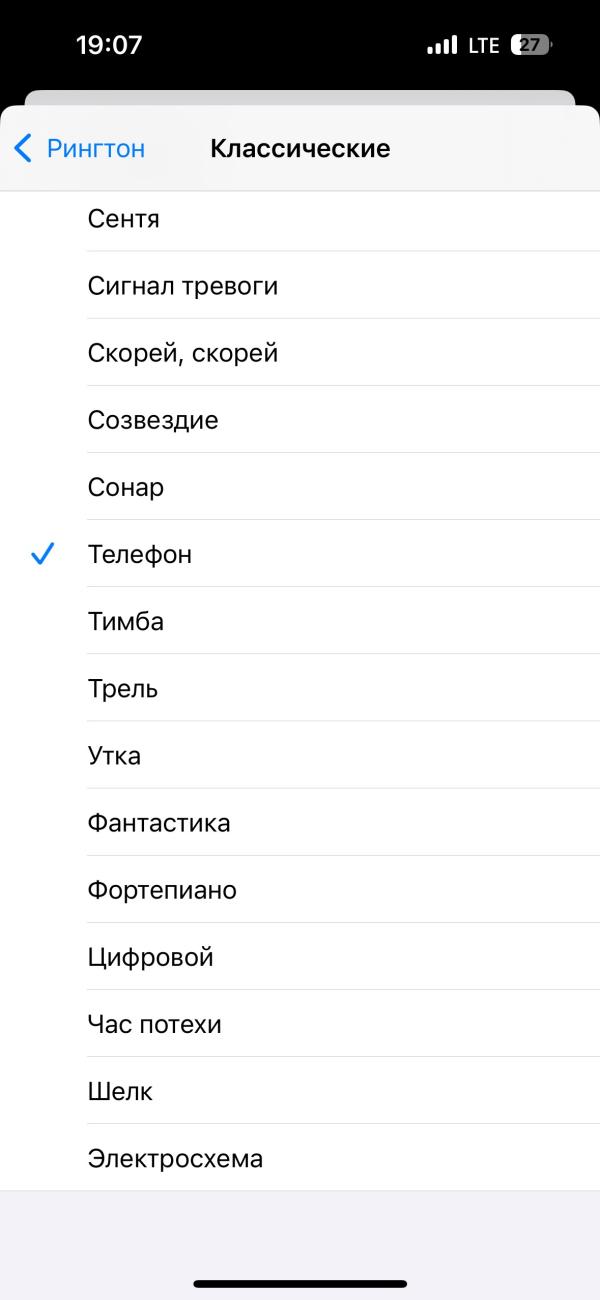600x1300 pixels.
Task: Pick the Час потехи ringtone
Action: tap(300, 1024)
